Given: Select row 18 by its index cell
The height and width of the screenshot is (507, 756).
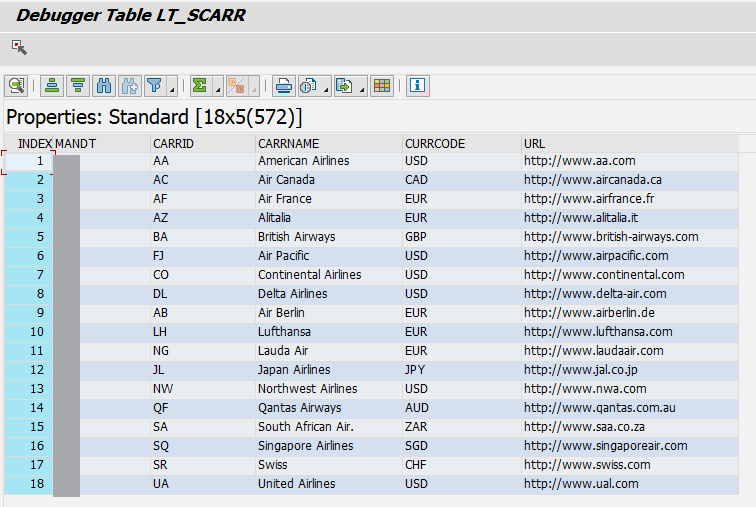Looking at the screenshot, I should (x=29, y=484).
